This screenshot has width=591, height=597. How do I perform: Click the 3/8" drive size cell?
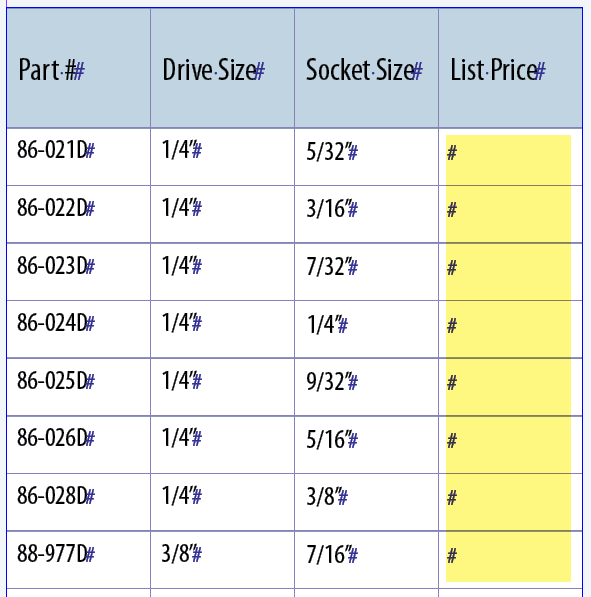tap(222, 560)
